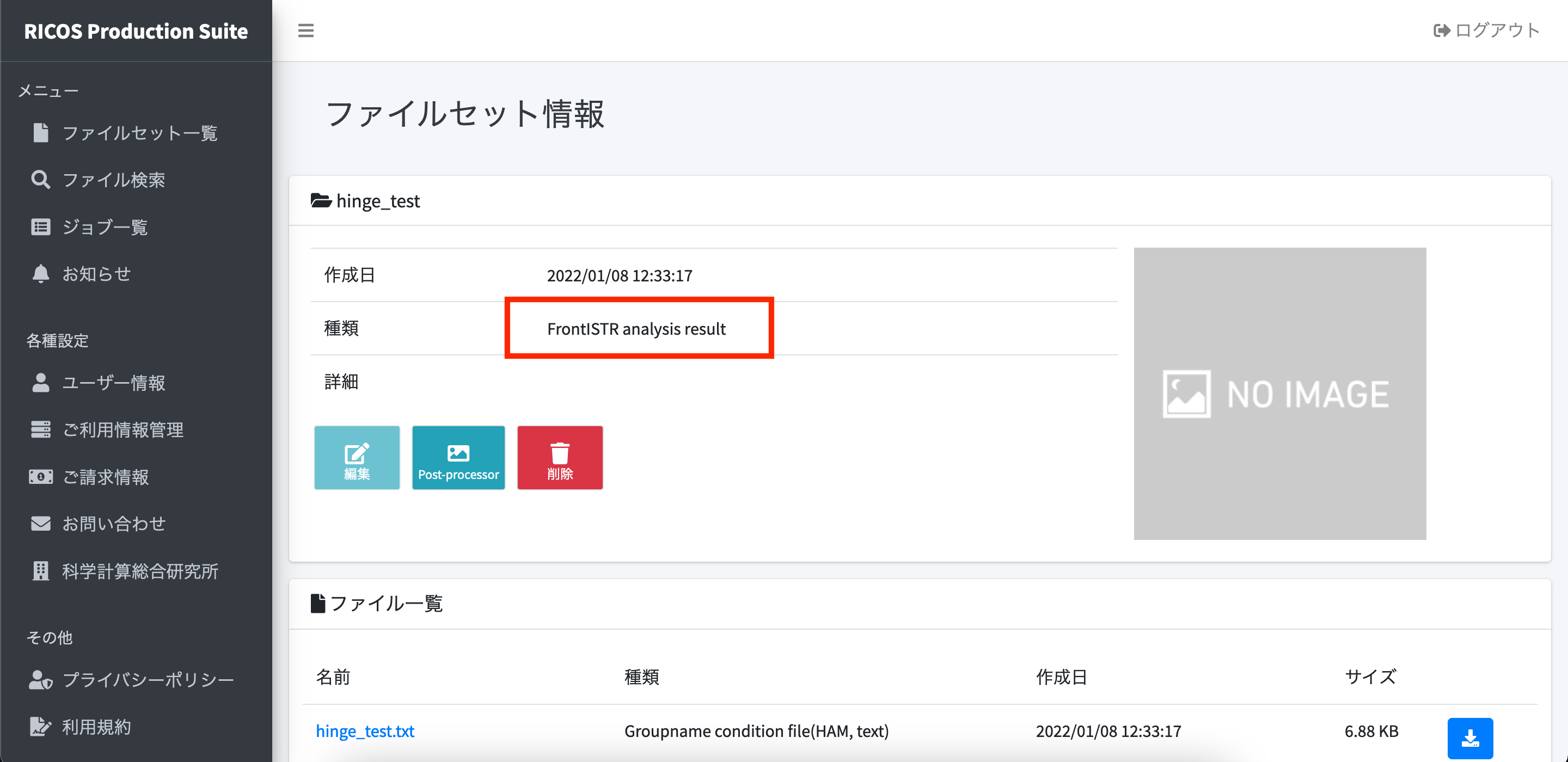Open ご請求情報 billing page
1568x762 pixels.
pyautogui.click(x=105, y=477)
